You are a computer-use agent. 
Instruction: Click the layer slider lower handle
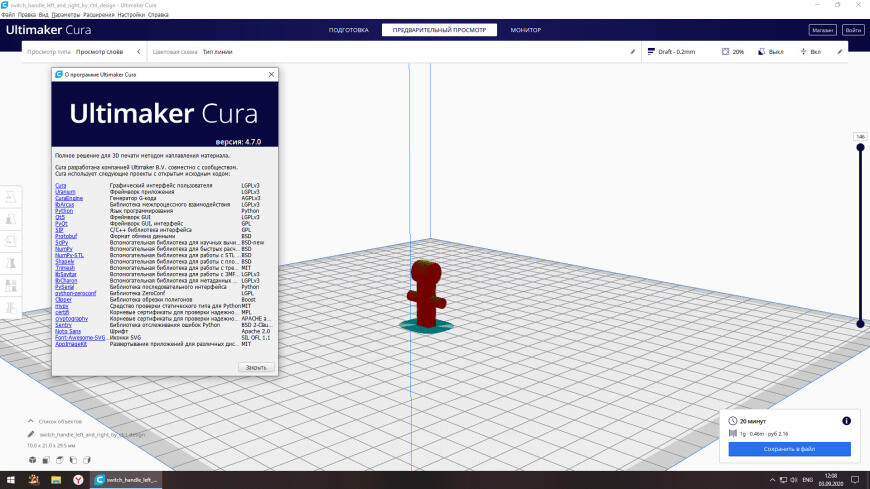click(860, 324)
